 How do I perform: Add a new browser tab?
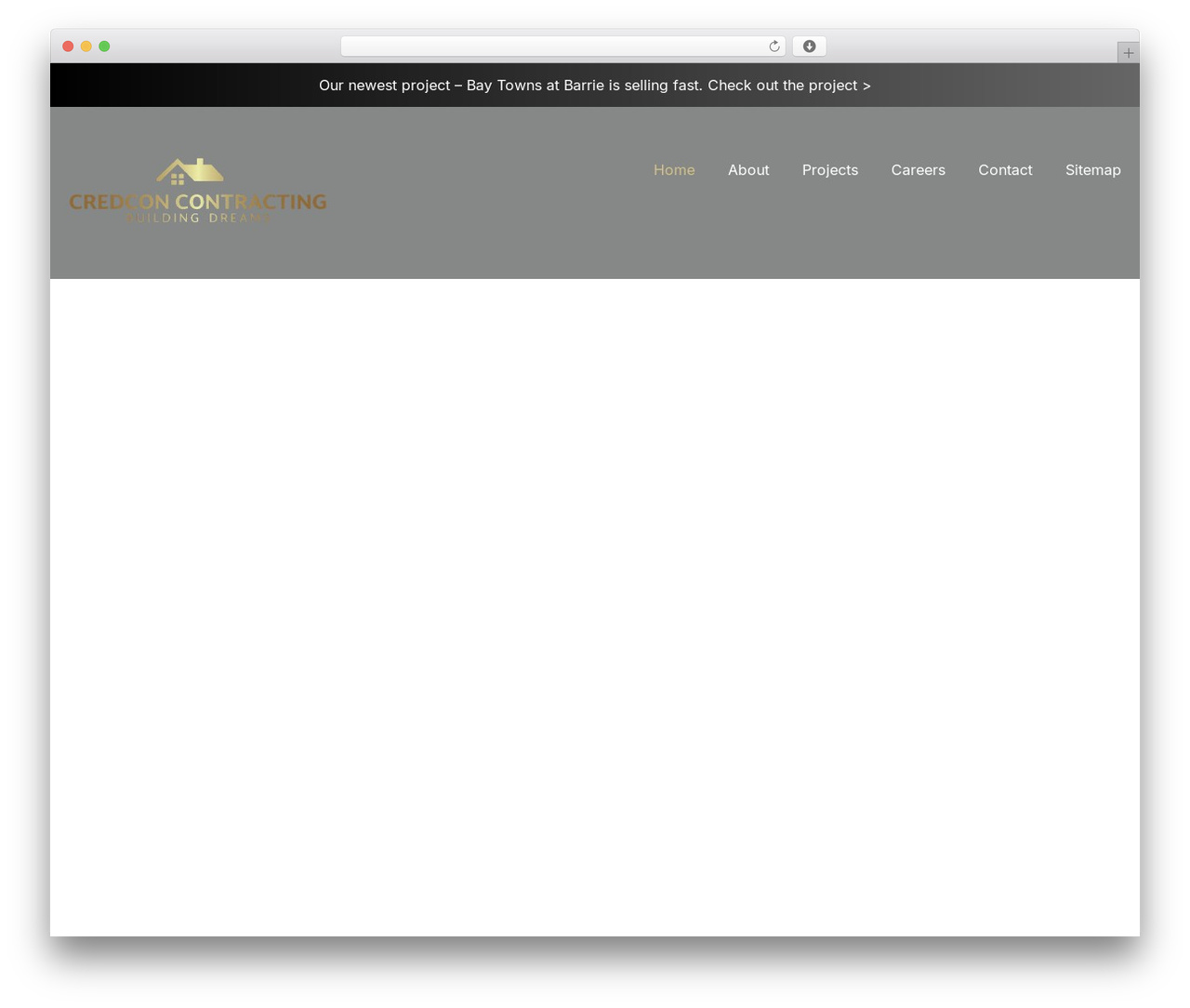click(x=1128, y=53)
